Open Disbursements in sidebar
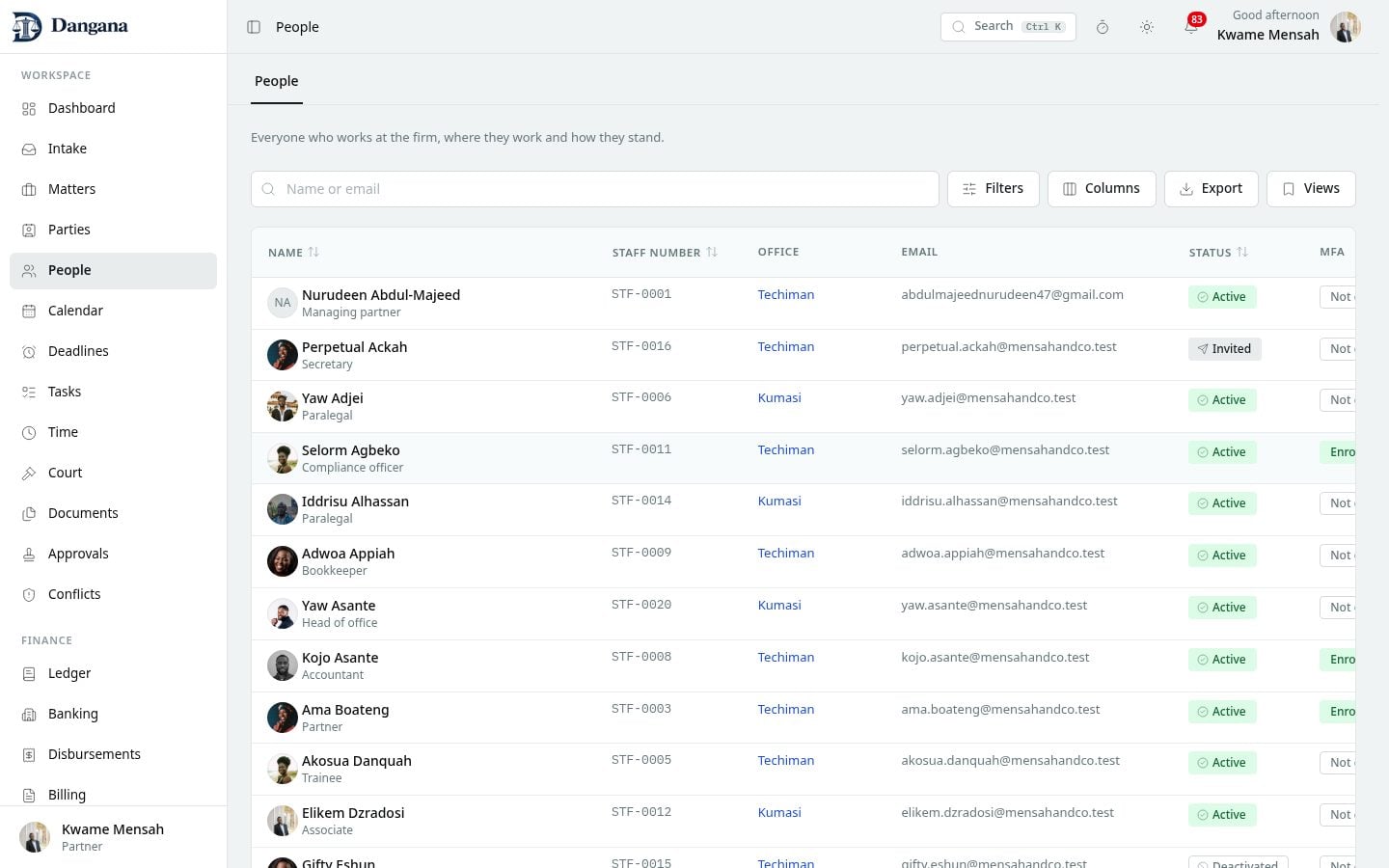 pyautogui.click(x=113, y=754)
